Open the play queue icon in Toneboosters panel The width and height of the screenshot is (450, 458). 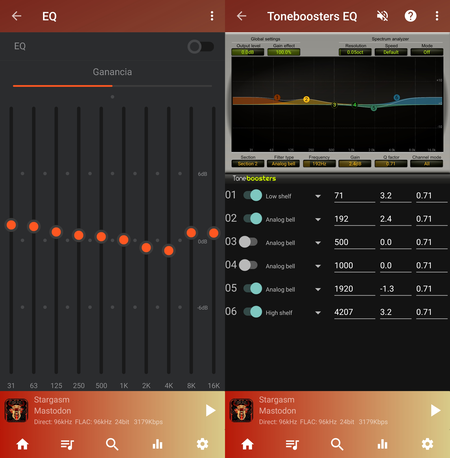click(292, 444)
